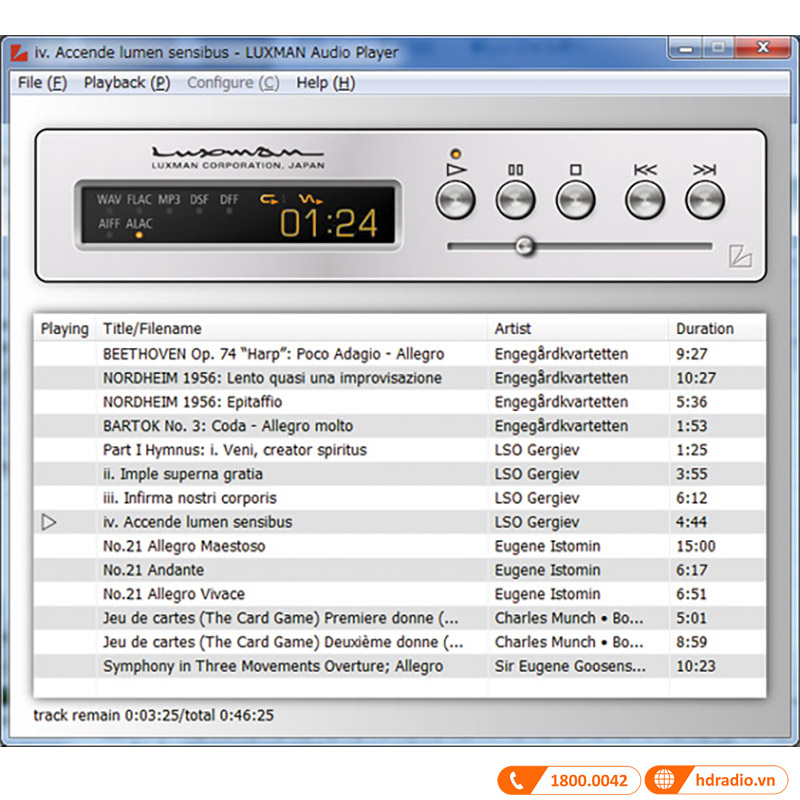Image resolution: width=800 pixels, height=800 pixels.
Task: Sort playlist by Duration column header
Action: pos(704,329)
